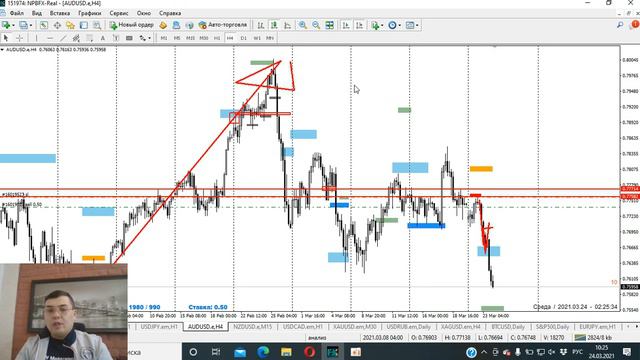
Task: Zoom in the chart
Action: point(302,25)
